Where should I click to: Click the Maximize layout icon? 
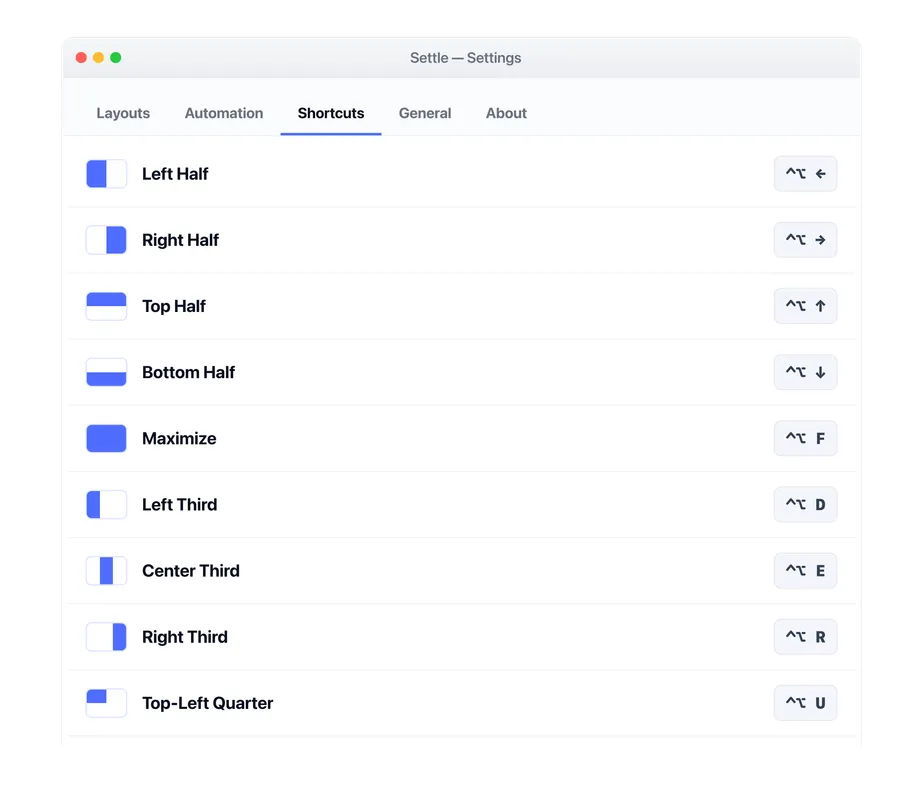pos(107,439)
